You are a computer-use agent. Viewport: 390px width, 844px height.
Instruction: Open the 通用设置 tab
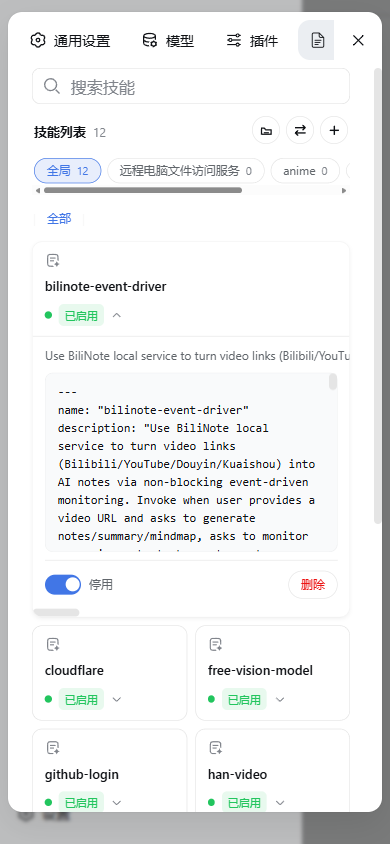point(70,40)
